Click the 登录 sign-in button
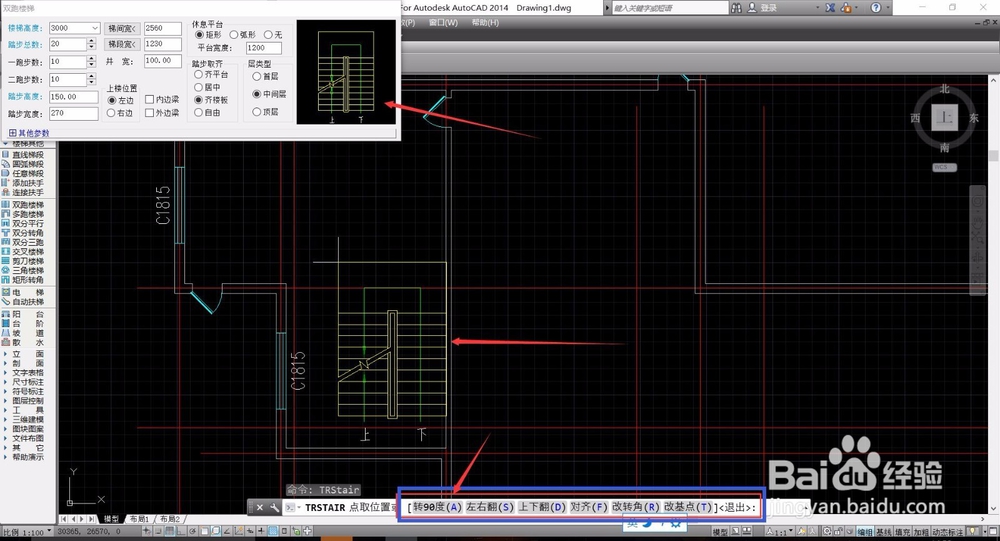 769,8
